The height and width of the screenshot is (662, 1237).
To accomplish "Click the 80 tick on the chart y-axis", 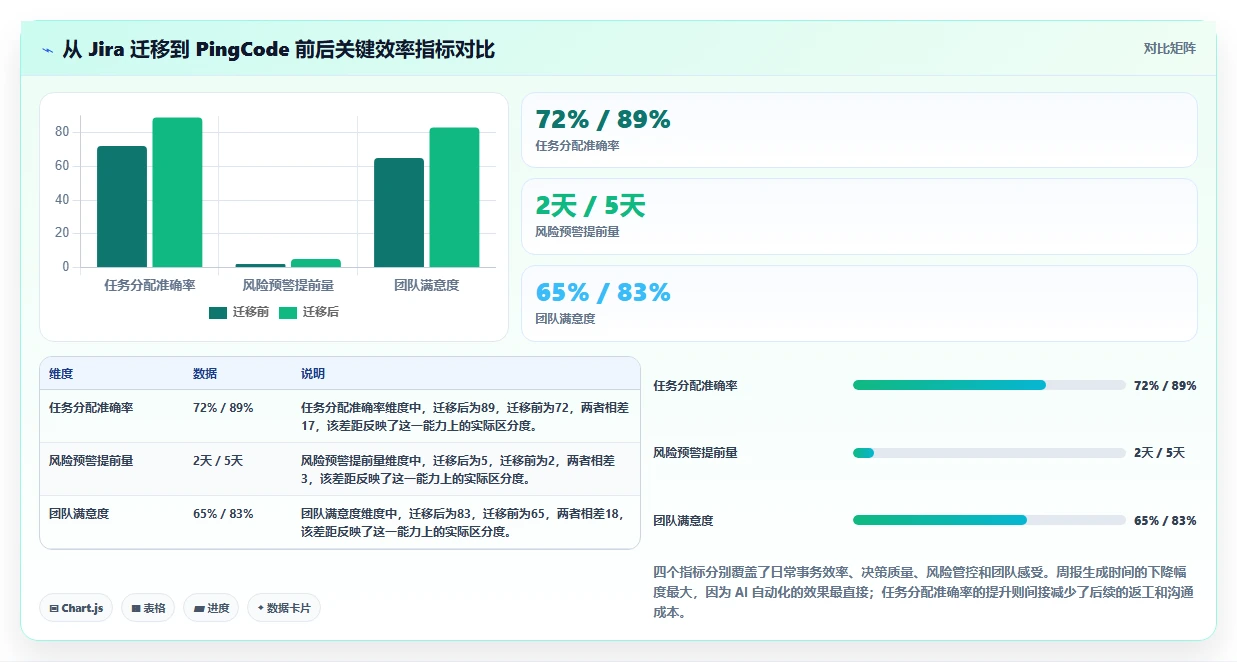I will pyautogui.click(x=62, y=132).
